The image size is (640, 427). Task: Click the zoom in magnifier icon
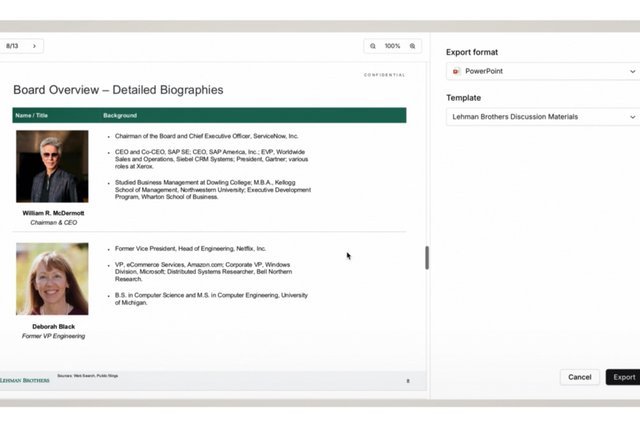click(412, 46)
